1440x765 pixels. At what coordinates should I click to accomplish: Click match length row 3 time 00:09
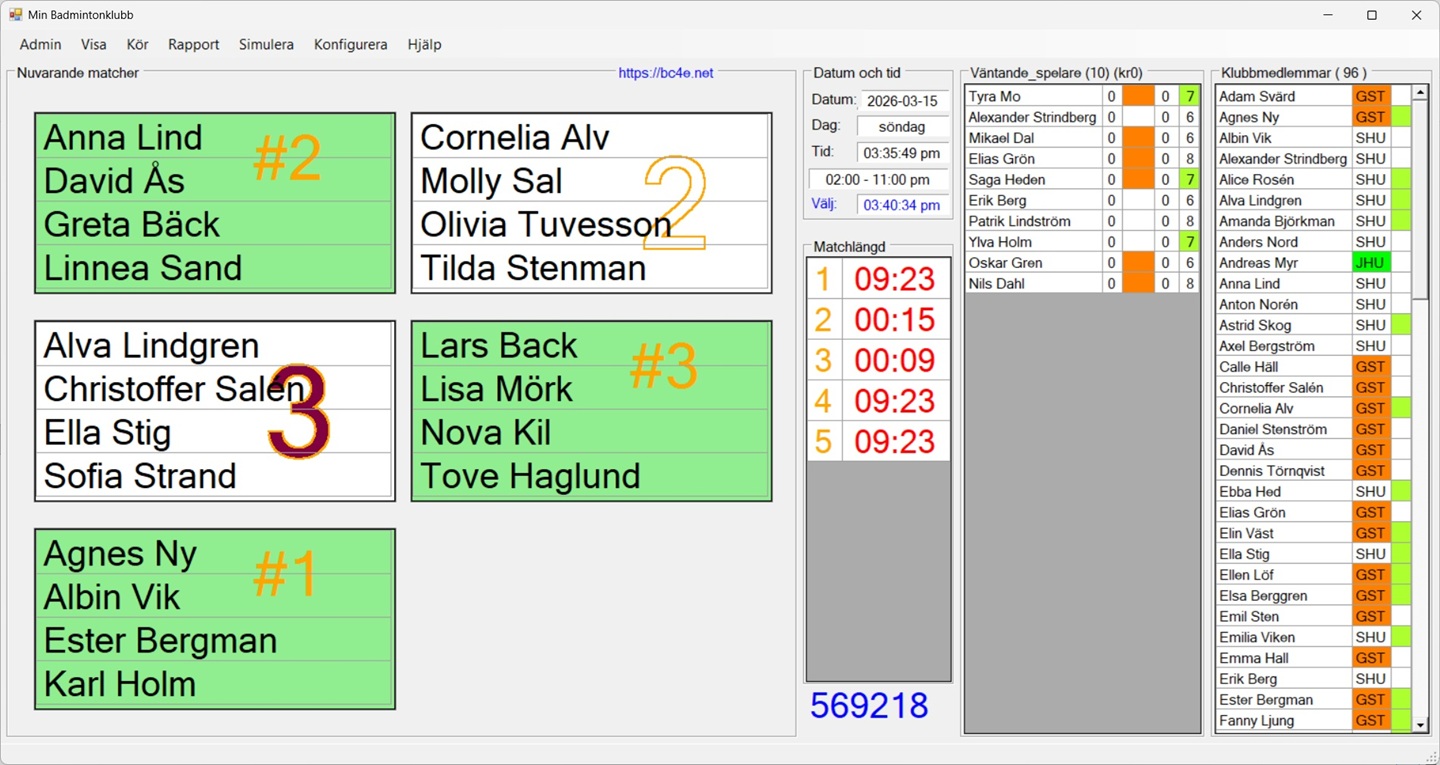point(895,360)
